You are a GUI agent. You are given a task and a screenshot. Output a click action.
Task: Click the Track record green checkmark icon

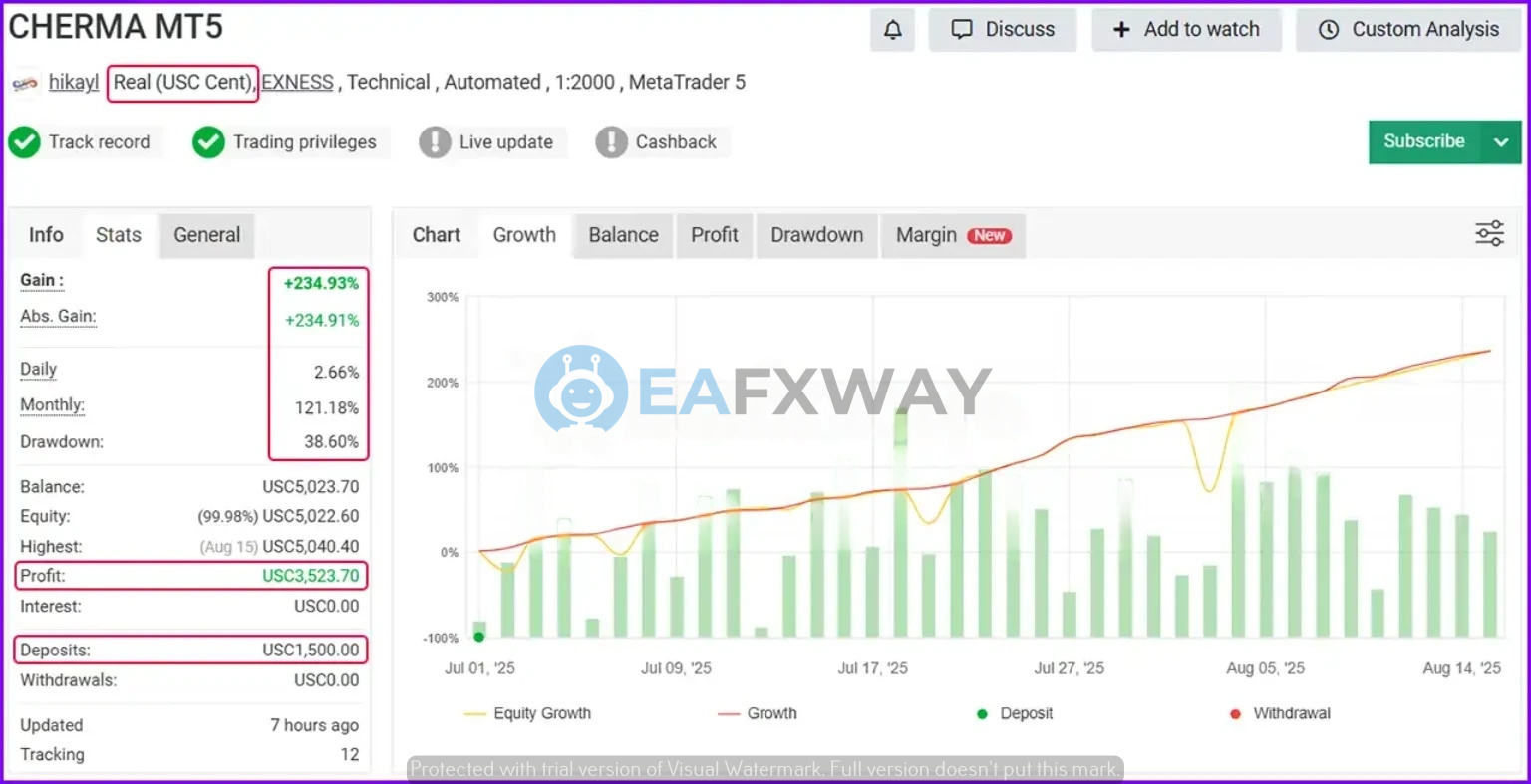tap(25, 142)
